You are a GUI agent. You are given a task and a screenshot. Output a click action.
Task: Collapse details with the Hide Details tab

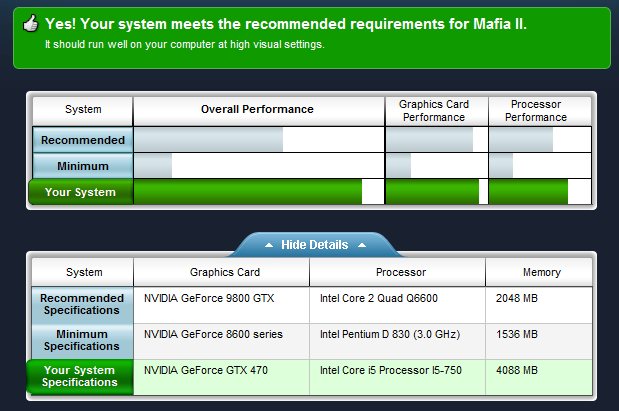(x=315, y=245)
